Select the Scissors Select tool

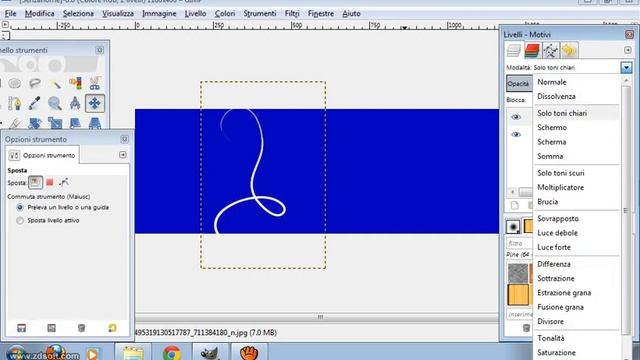pyautogui.click(x=95, y=83)
